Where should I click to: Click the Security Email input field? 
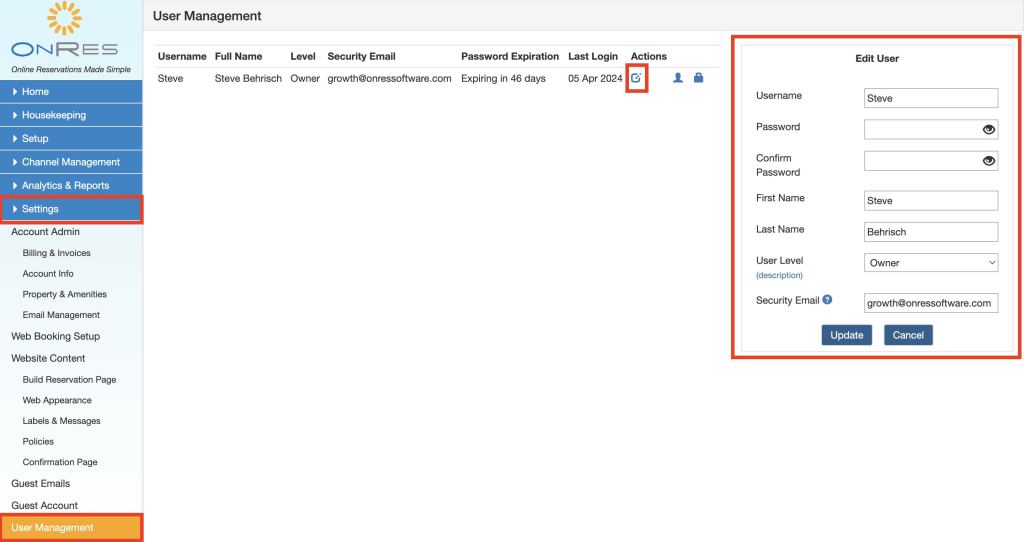[931, 303]
